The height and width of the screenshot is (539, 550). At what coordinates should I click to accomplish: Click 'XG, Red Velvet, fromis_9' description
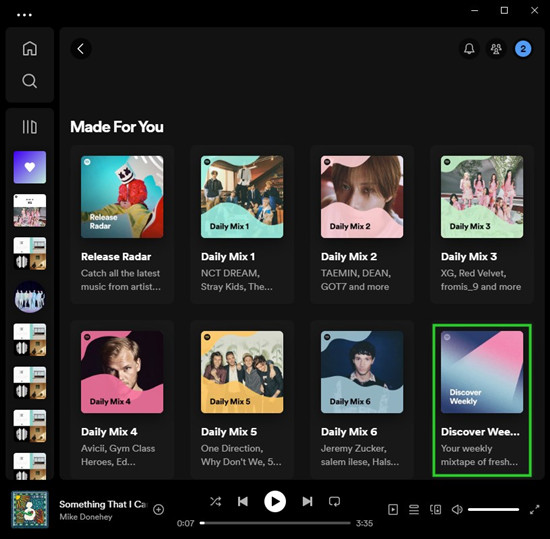point(481,280)
